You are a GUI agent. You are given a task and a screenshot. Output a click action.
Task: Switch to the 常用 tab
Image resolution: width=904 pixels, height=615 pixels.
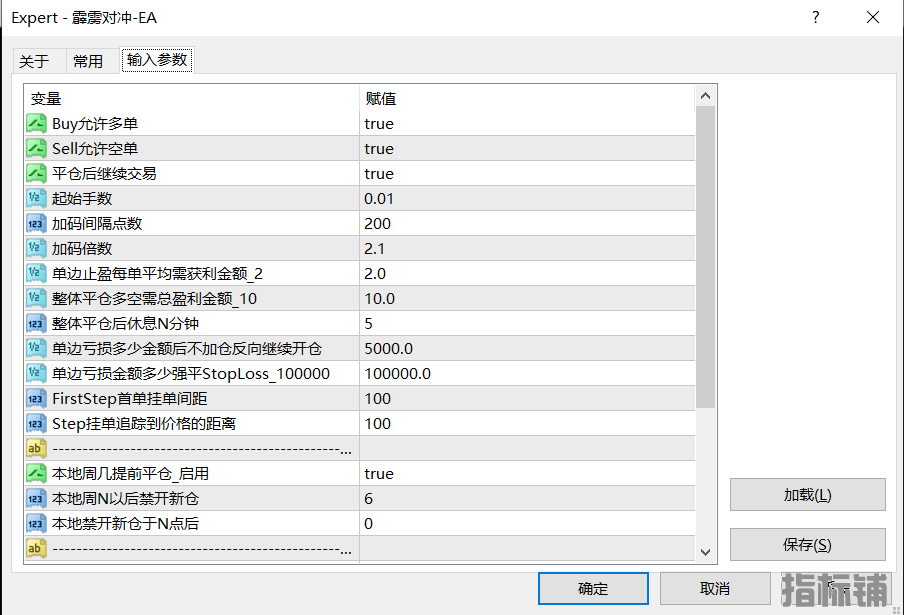(x=88, y=60)
